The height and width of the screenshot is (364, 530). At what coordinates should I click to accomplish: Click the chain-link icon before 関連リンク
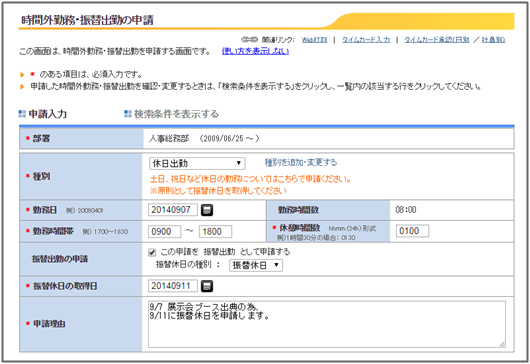[x=249, y=40]
